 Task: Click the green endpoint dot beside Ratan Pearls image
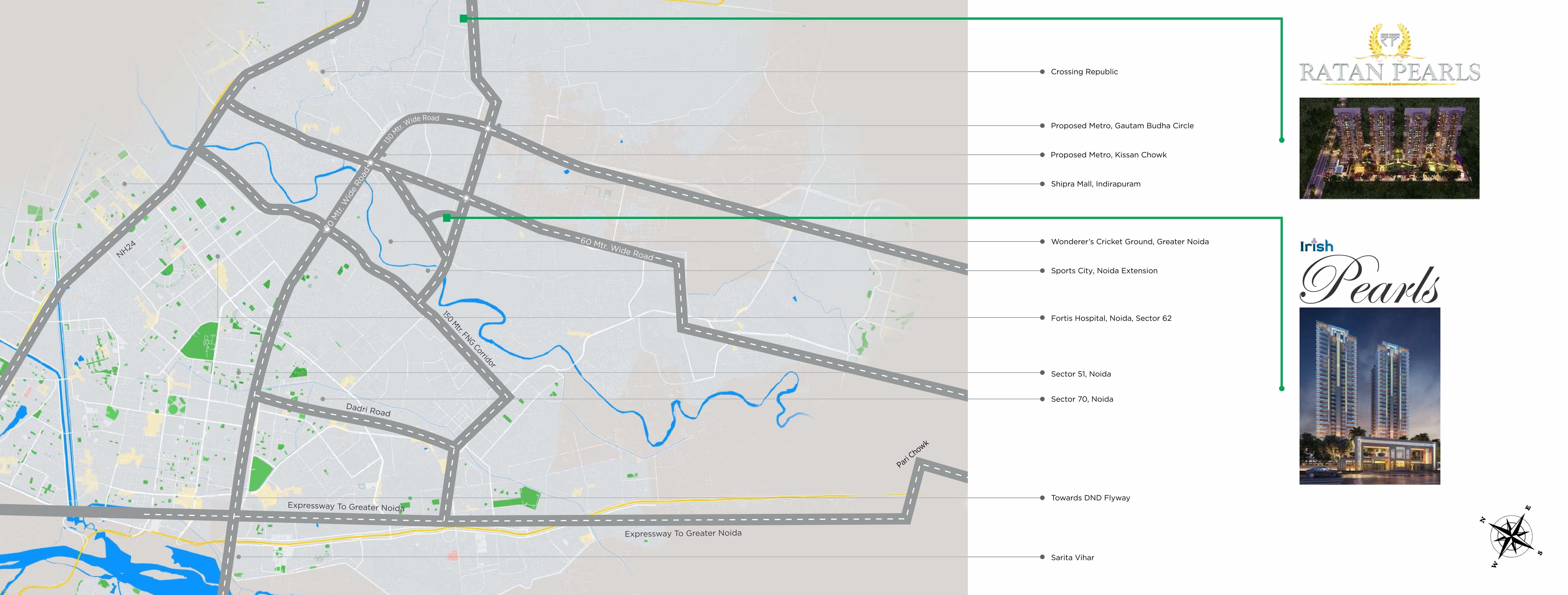[x=1282, y=140]
